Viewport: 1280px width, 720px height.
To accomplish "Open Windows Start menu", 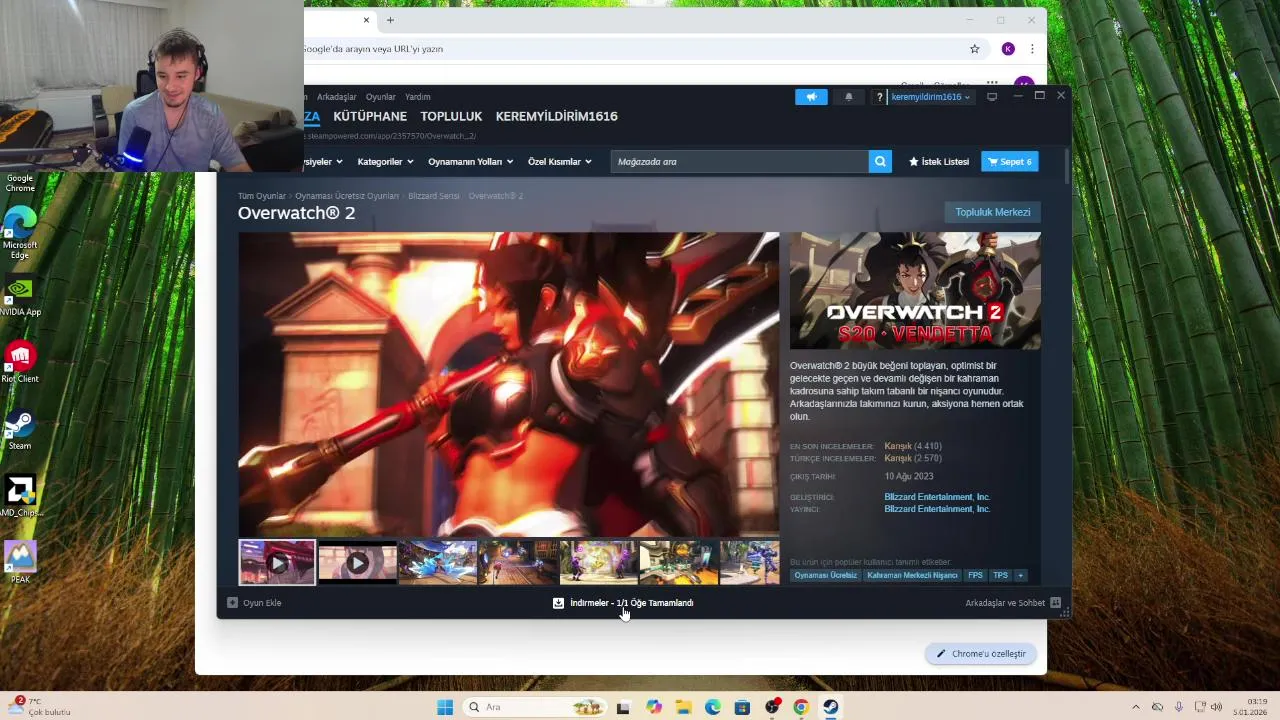I will (x=445, y=707).
